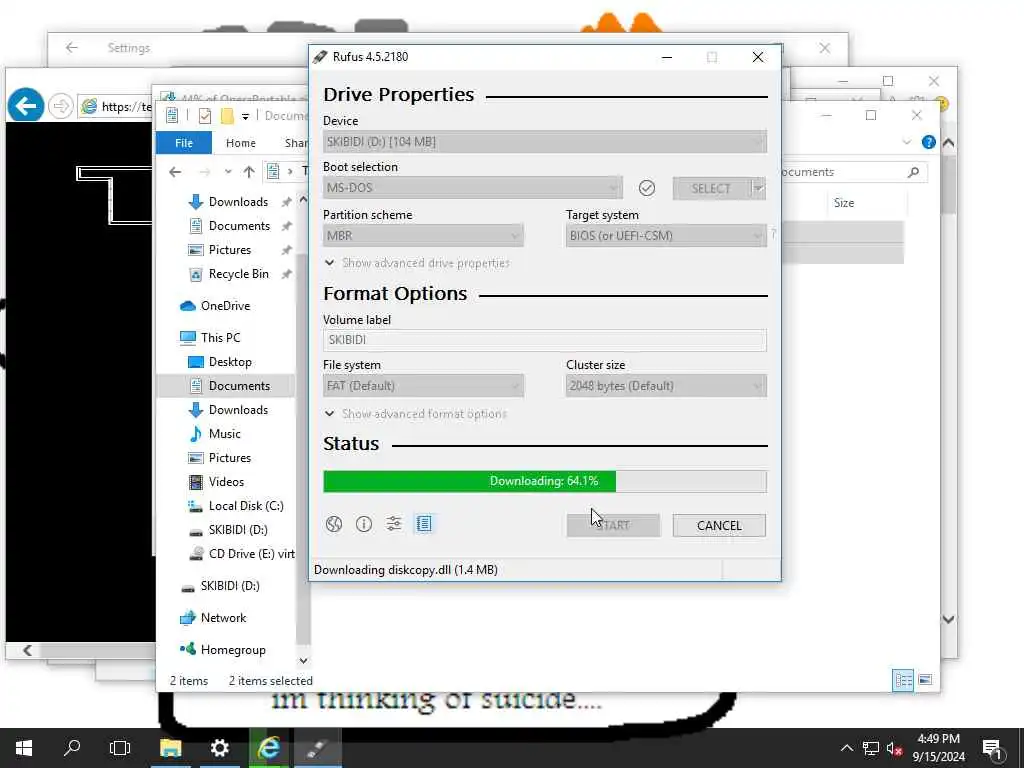Screen dimensions: 1024x768
Task: Open the Home tab in File Explorer
Action: [240, 143]
